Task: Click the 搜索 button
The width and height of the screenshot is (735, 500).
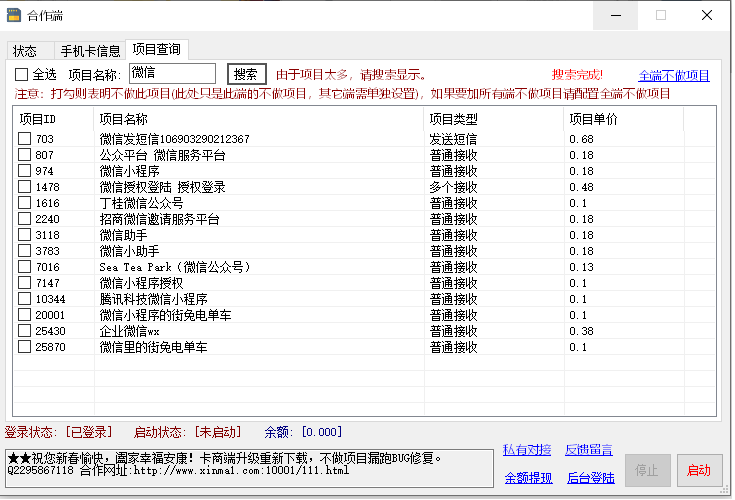Action: pos(247,74)
